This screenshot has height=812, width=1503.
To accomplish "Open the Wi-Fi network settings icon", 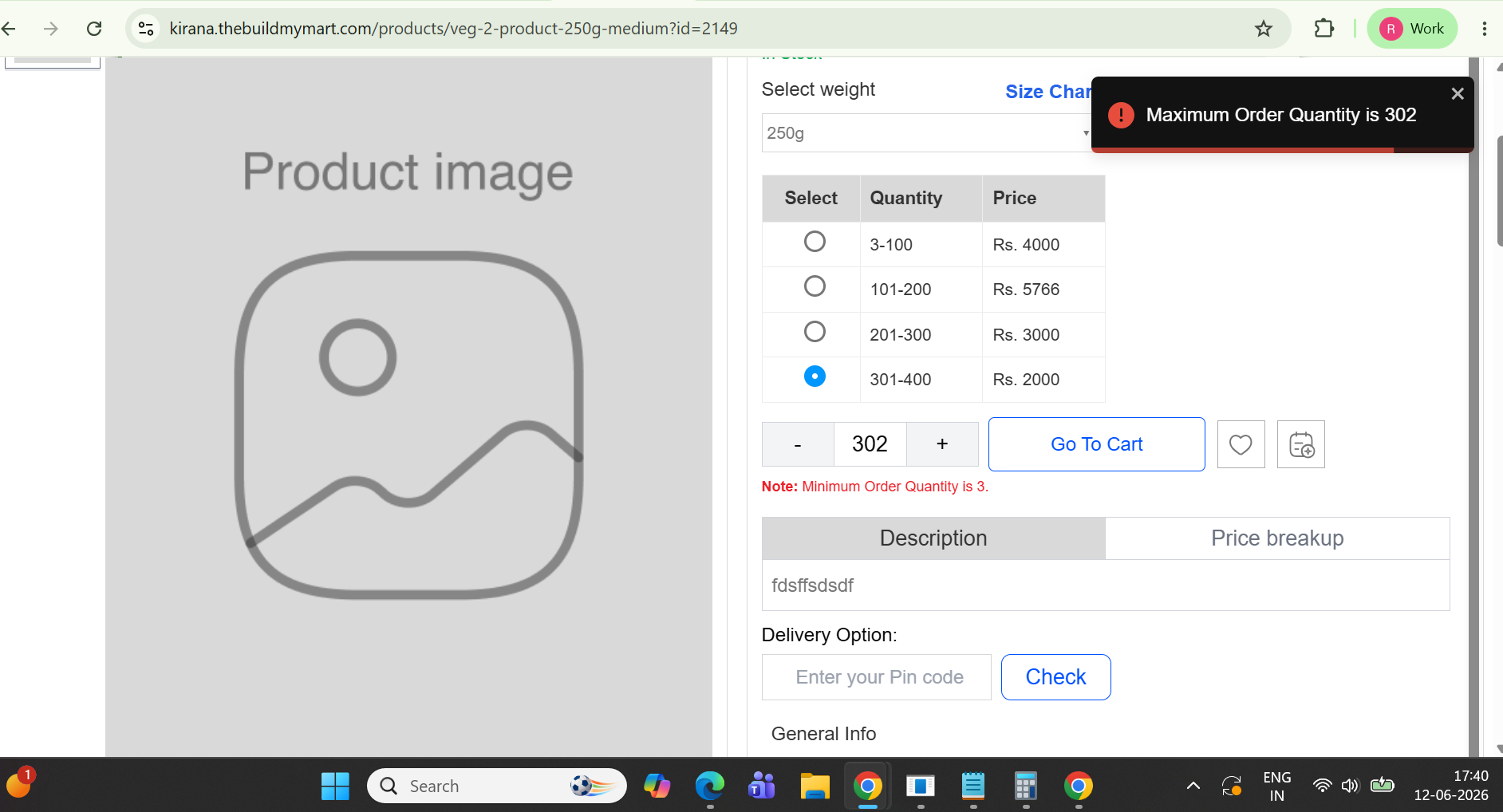I will [1322, 786].
